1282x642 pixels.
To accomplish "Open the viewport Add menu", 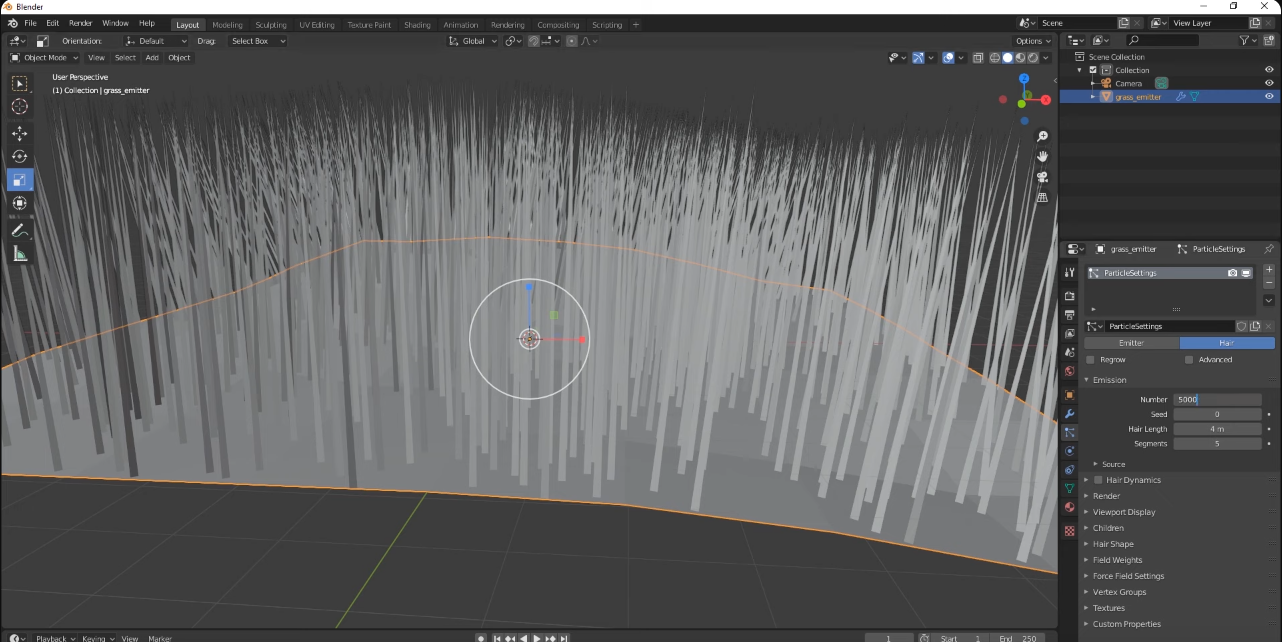I will click(152, 57).
